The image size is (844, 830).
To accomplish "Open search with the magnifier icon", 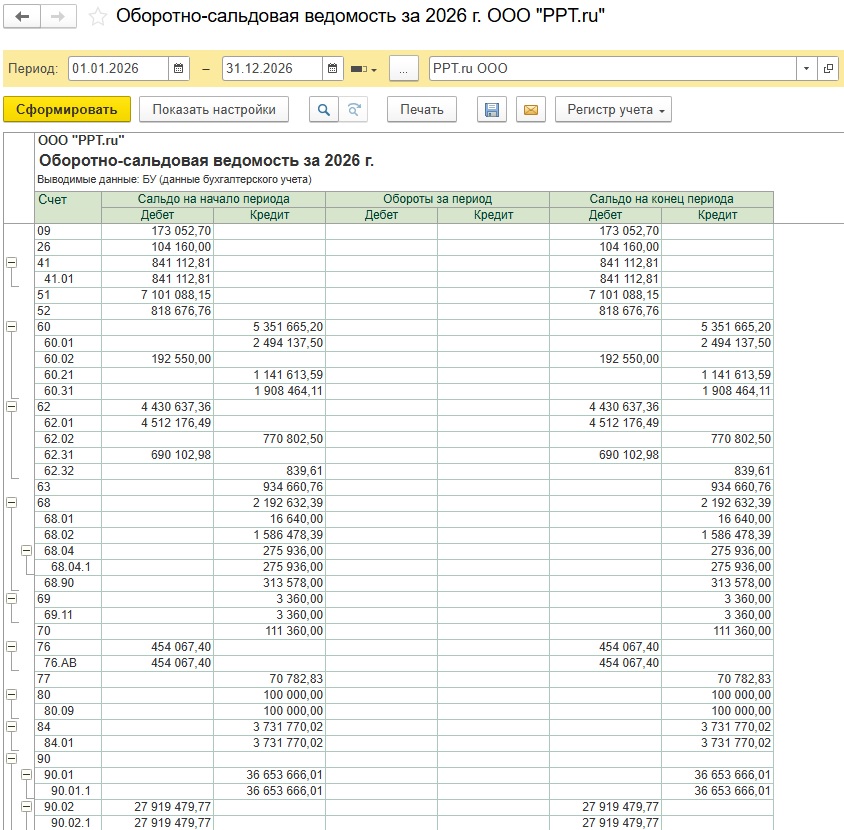I will tap(323, 109).
